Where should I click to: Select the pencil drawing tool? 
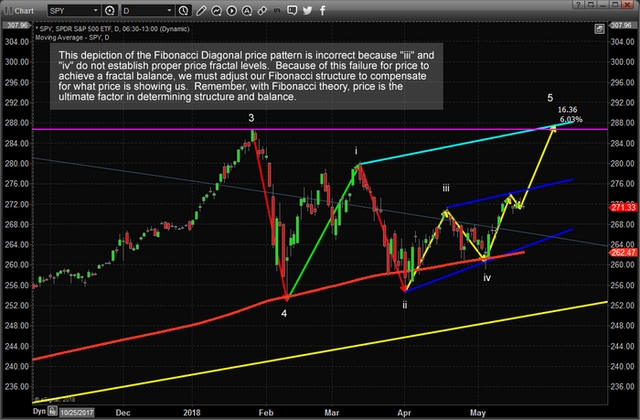pyautogui.click(x=201, y=11)
